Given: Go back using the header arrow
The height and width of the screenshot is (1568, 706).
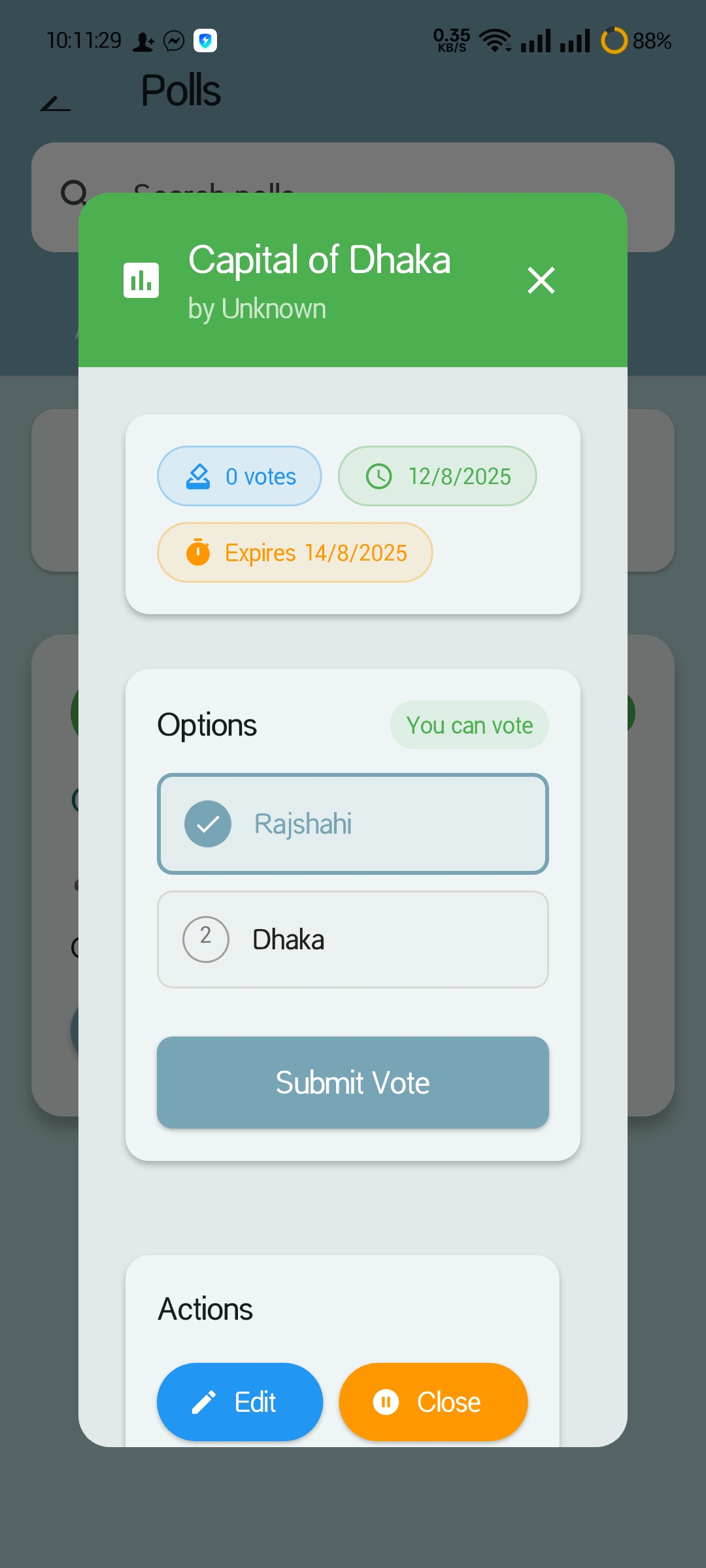Looking at the screenshot, I should (x=56, y=103).
